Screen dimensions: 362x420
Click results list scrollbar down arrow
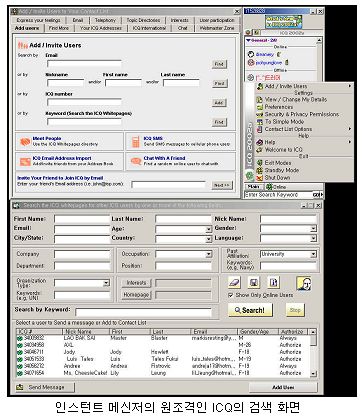[313, 374]
